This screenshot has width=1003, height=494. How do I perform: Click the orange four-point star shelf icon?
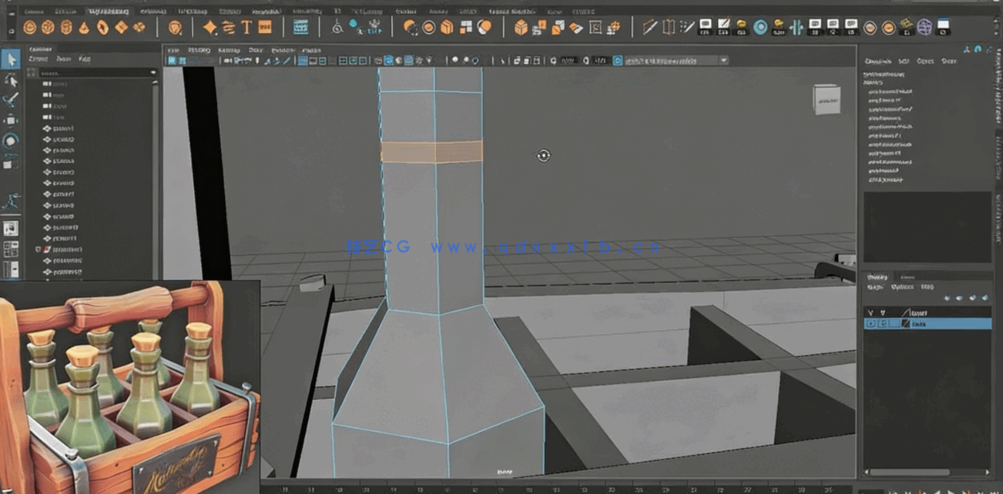(x=210, y=27)
